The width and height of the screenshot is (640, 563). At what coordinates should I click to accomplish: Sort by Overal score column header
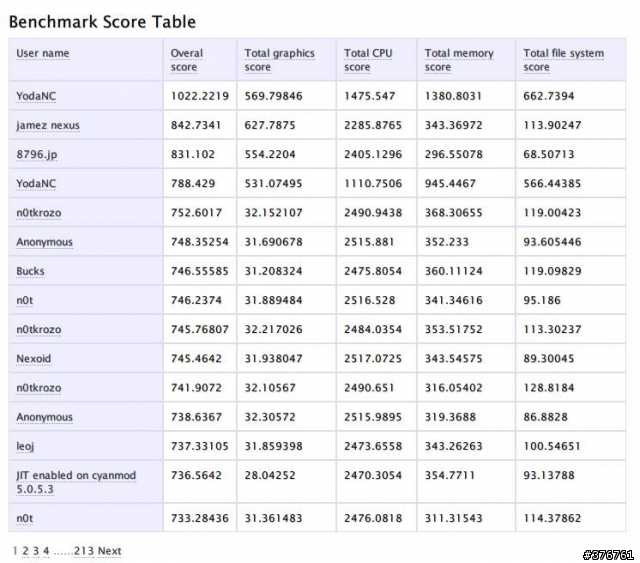pyautogui.click(x=187, y=60)
